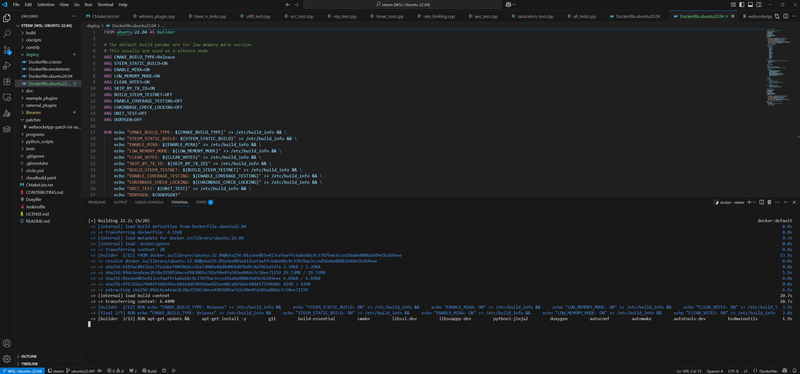Switch to the DEBUG CONSOLE panel tab
This screenshot has height=374, width=800.
coord(149,203)
